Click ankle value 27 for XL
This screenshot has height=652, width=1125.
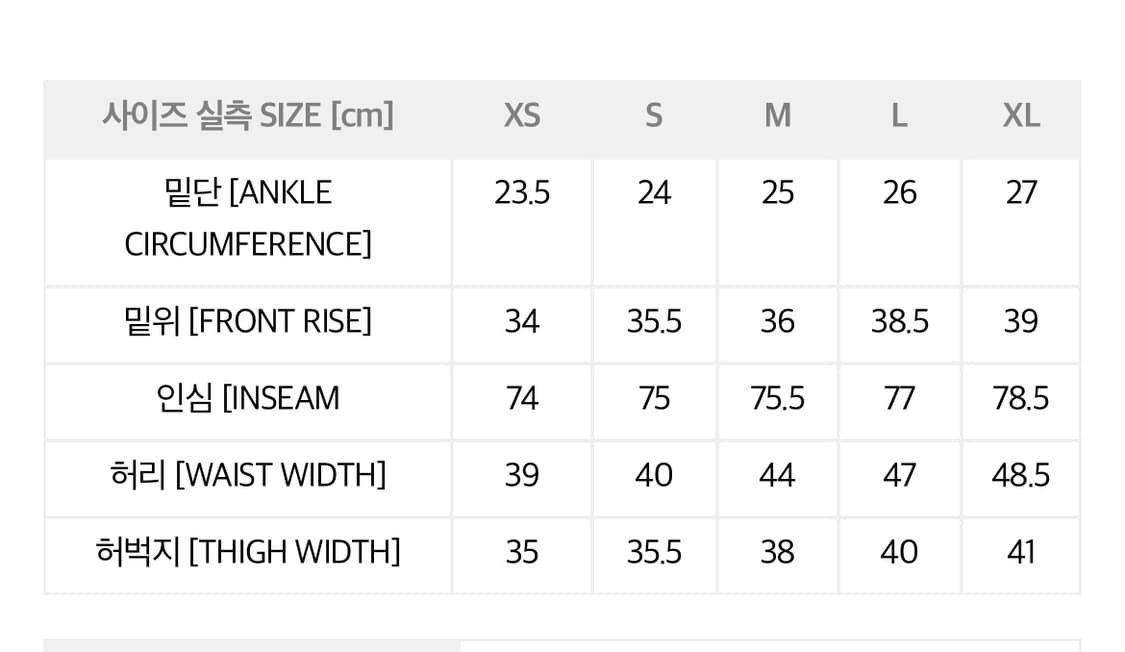pyautogui.click(x=1021, y=192)
